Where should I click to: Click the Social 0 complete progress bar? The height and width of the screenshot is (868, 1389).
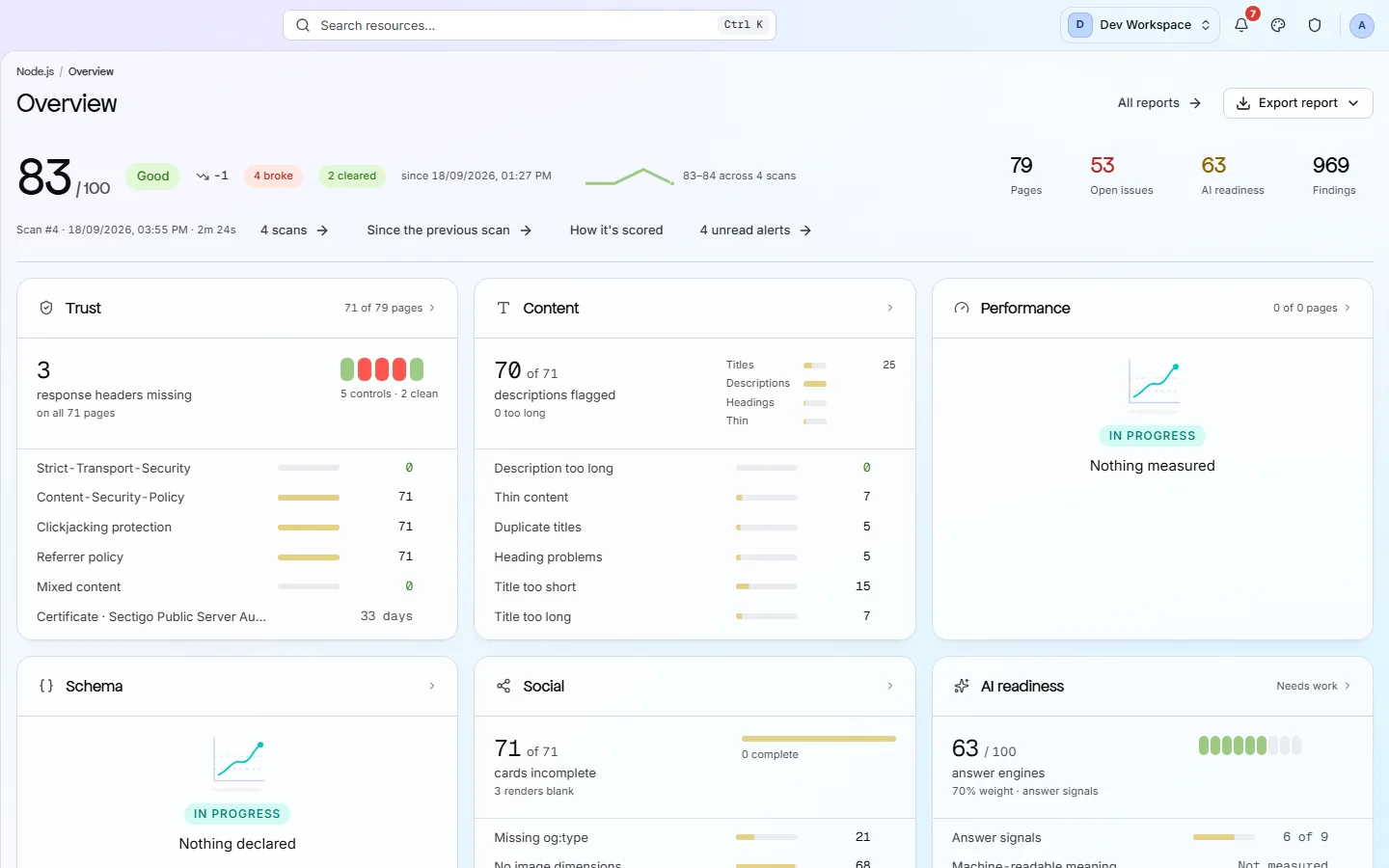tap(819, 739)
